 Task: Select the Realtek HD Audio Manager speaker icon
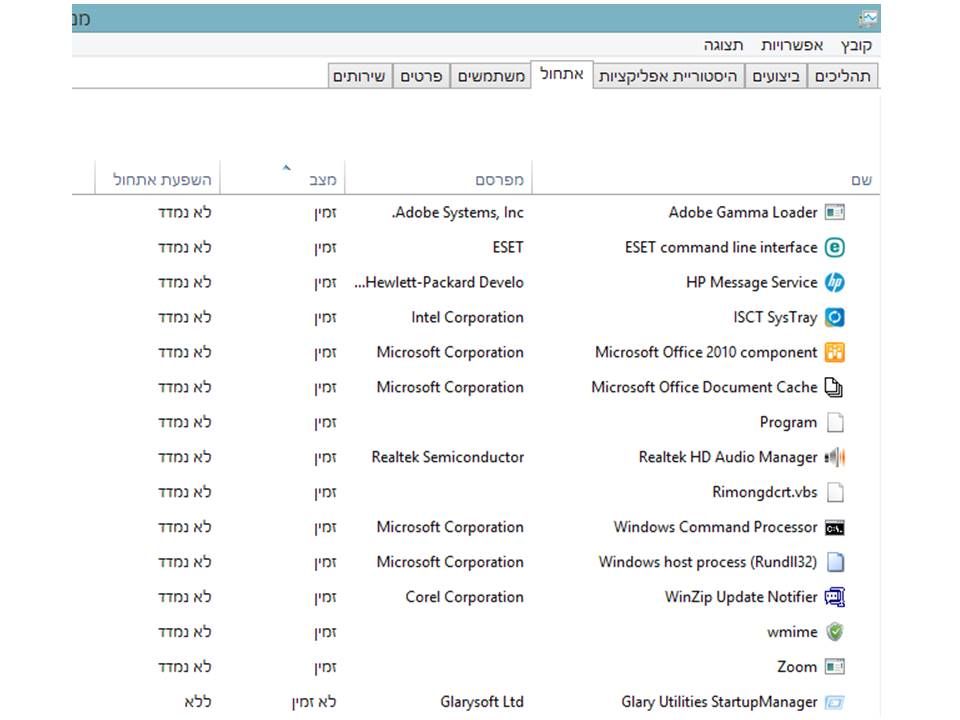click(834, 457)
